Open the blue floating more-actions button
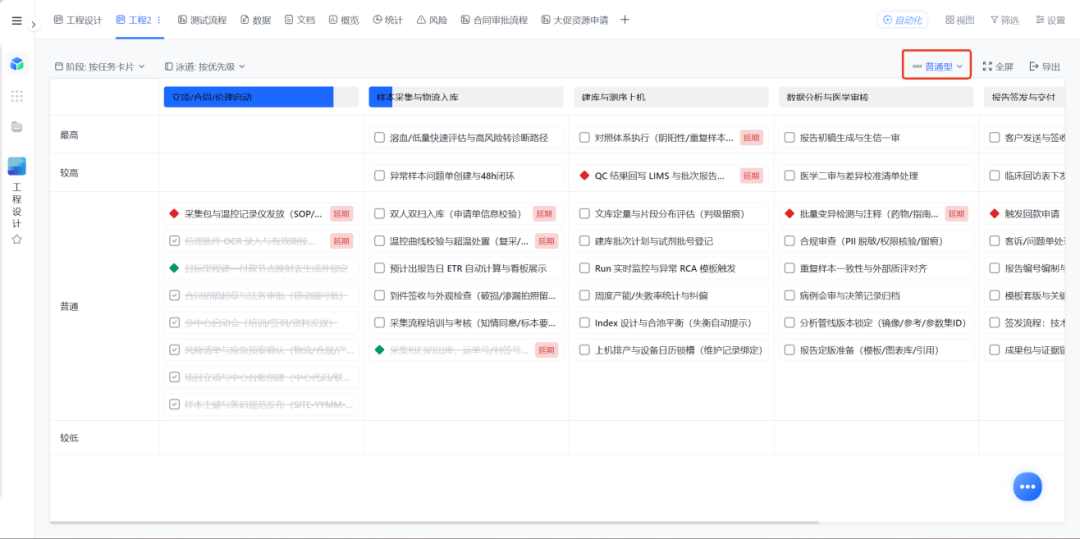This screenshot has height=539, width=1080. click(1028, 487)
